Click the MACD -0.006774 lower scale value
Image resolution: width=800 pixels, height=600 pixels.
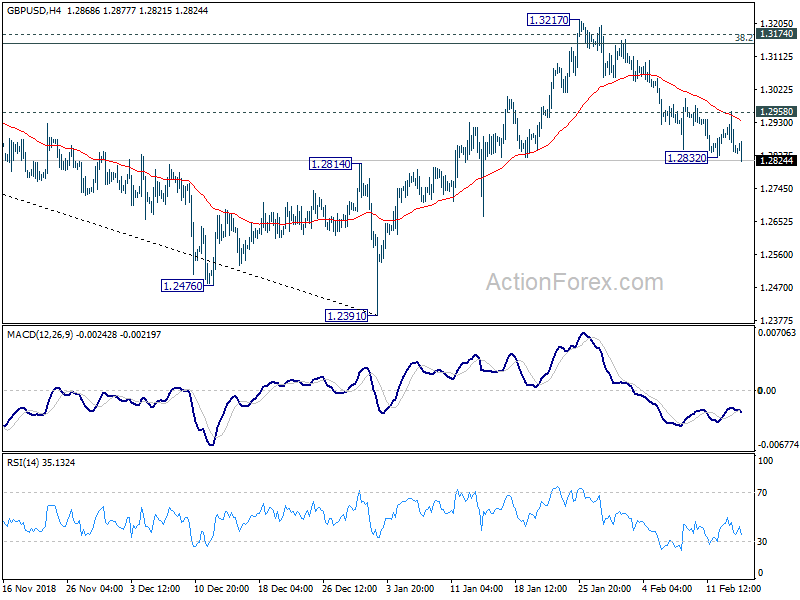778,445
